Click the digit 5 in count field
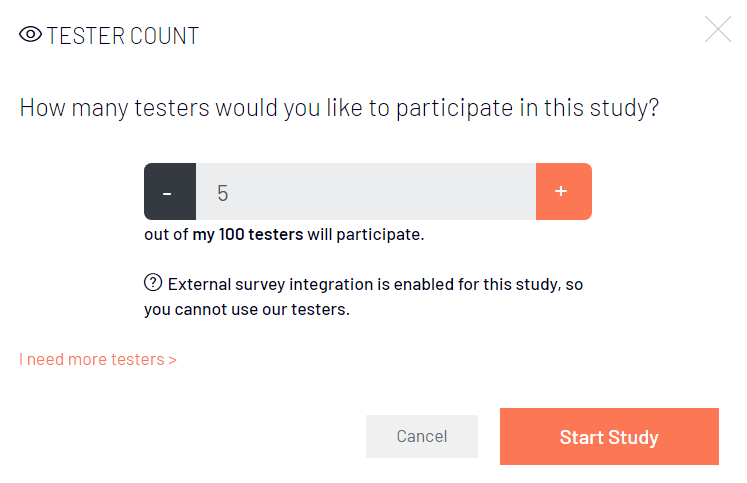The width and height of the screenshot is (747, 483). 222,193
